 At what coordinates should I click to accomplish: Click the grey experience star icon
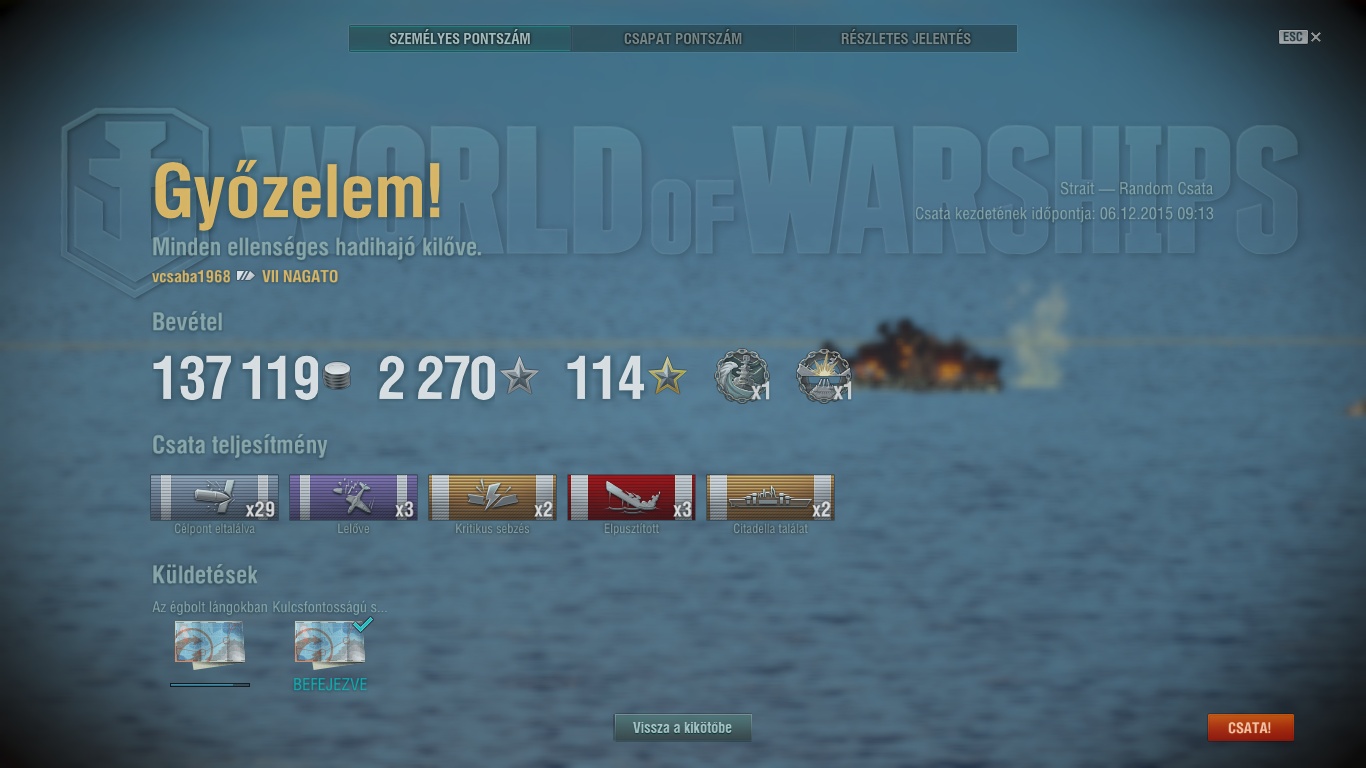click(x=519, y=377)
